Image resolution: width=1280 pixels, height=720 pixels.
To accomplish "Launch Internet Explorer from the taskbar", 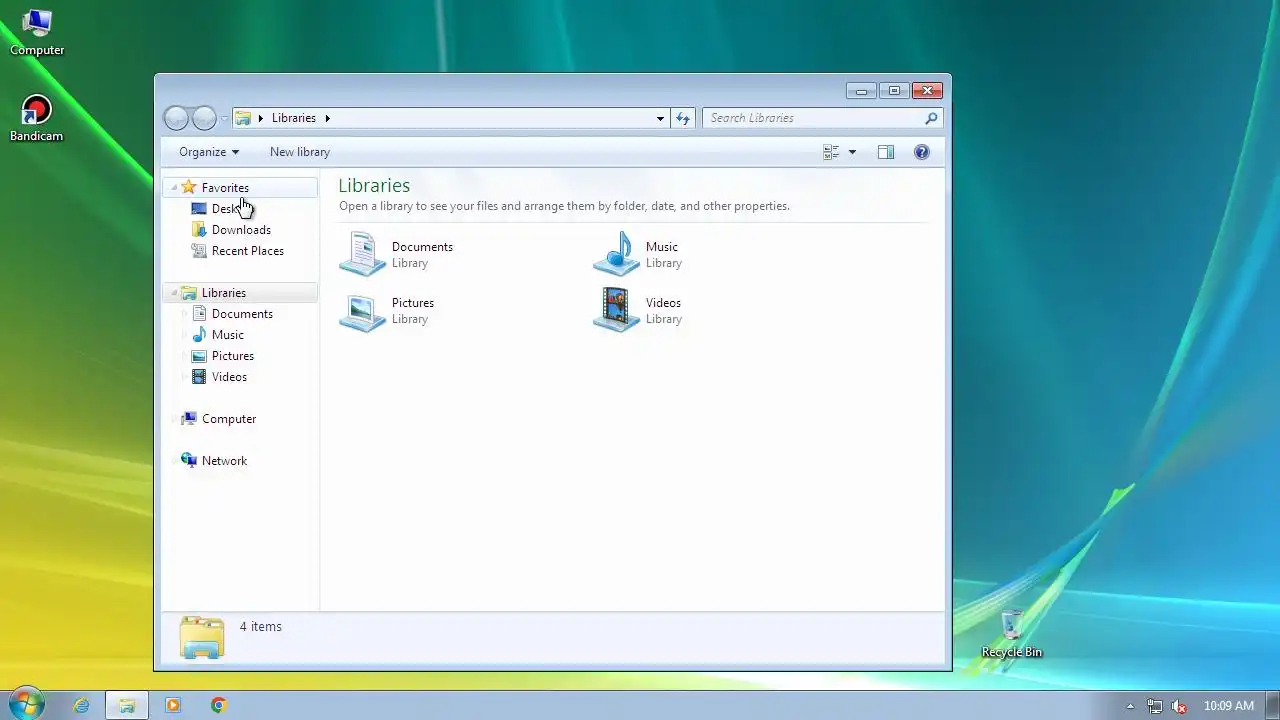I will pos(81,705).
